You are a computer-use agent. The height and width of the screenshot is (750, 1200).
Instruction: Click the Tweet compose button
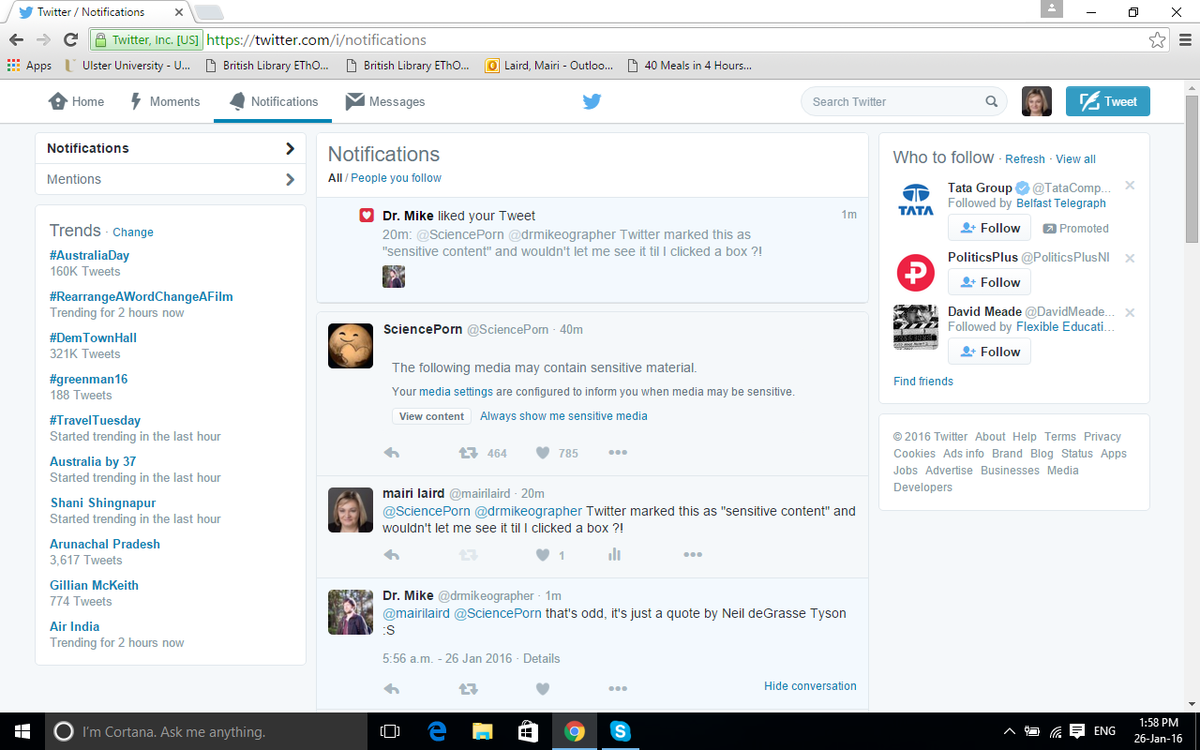1108,101
